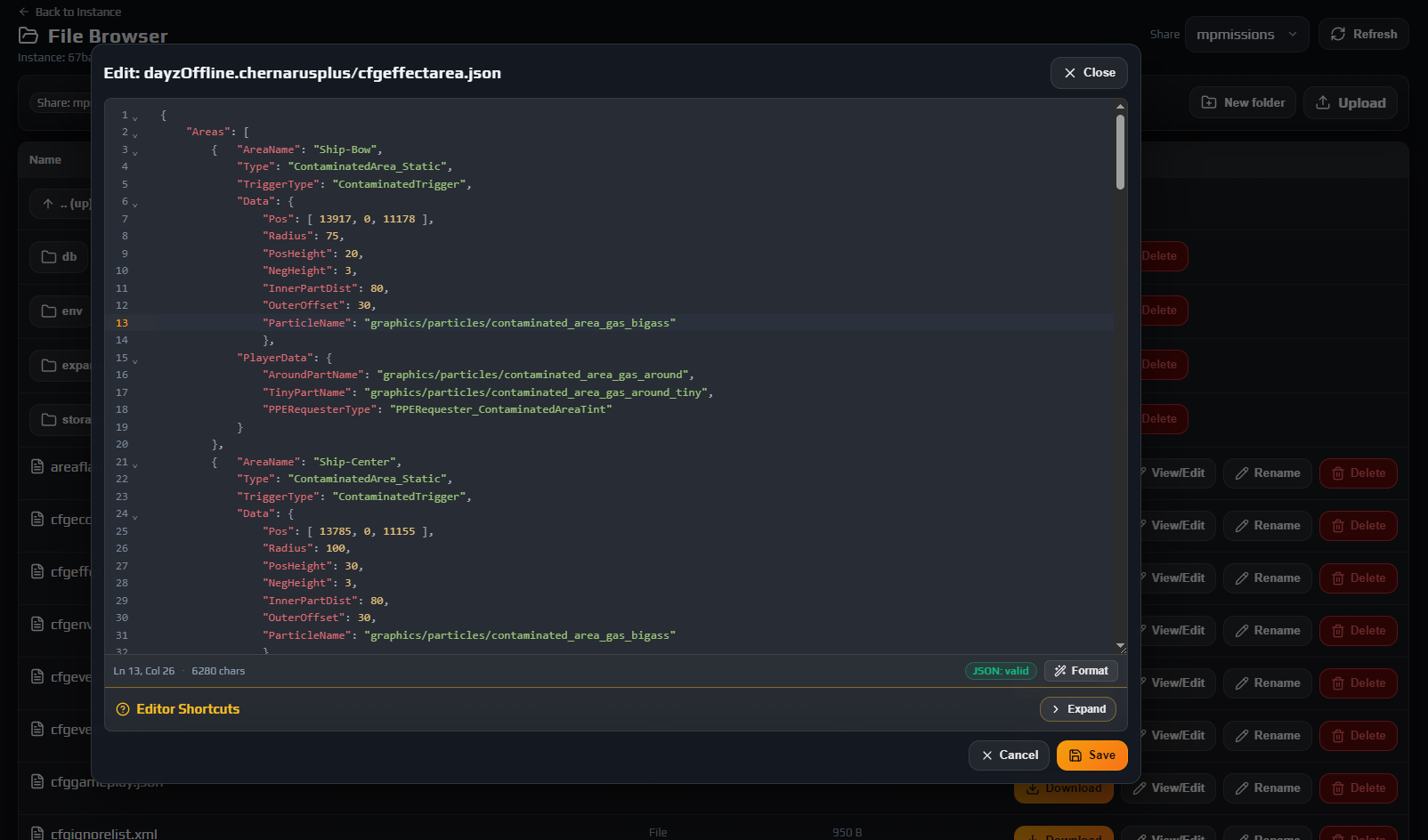
Task: Format the JSON document
Action: point(1081,671)
